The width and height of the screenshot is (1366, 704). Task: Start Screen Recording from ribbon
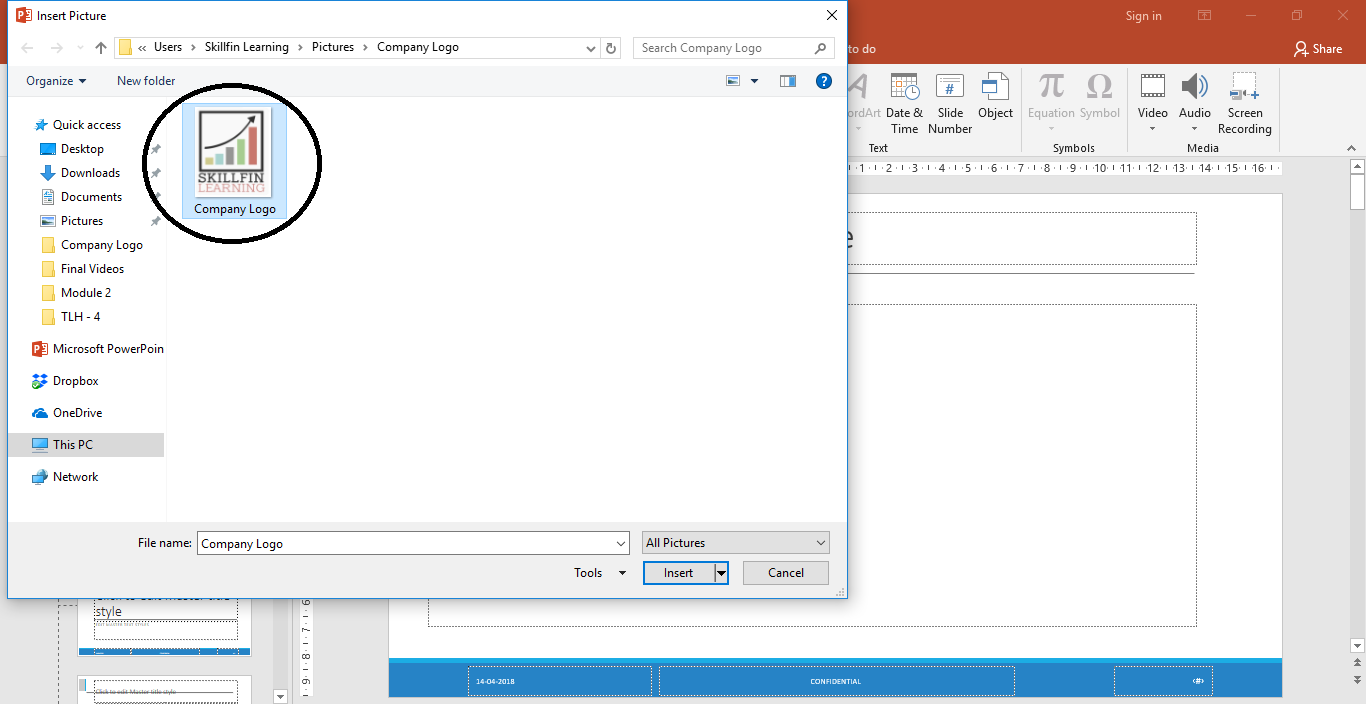click(1245, 103)
